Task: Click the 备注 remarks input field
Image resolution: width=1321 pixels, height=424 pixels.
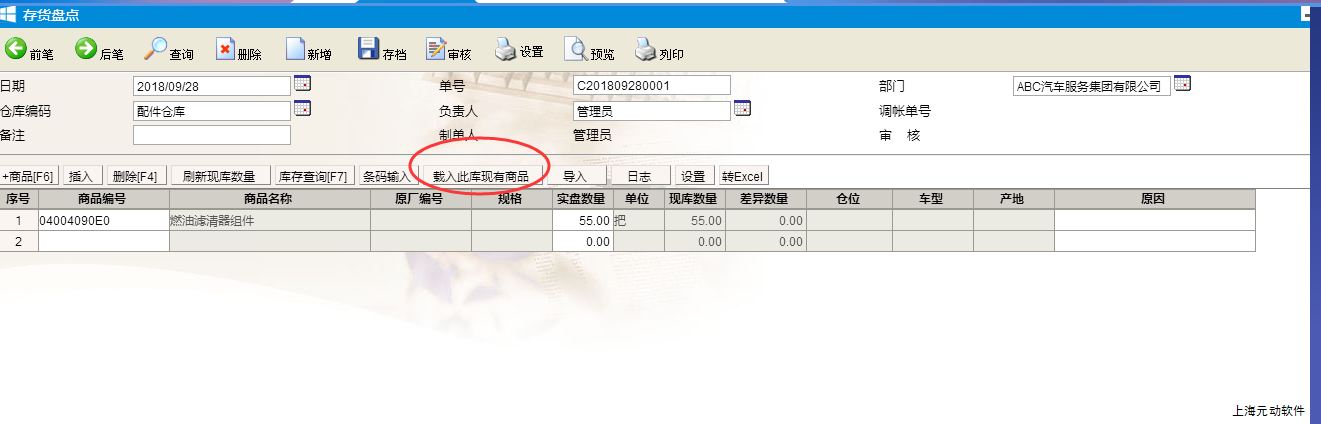Action: [x=211, y=135]
